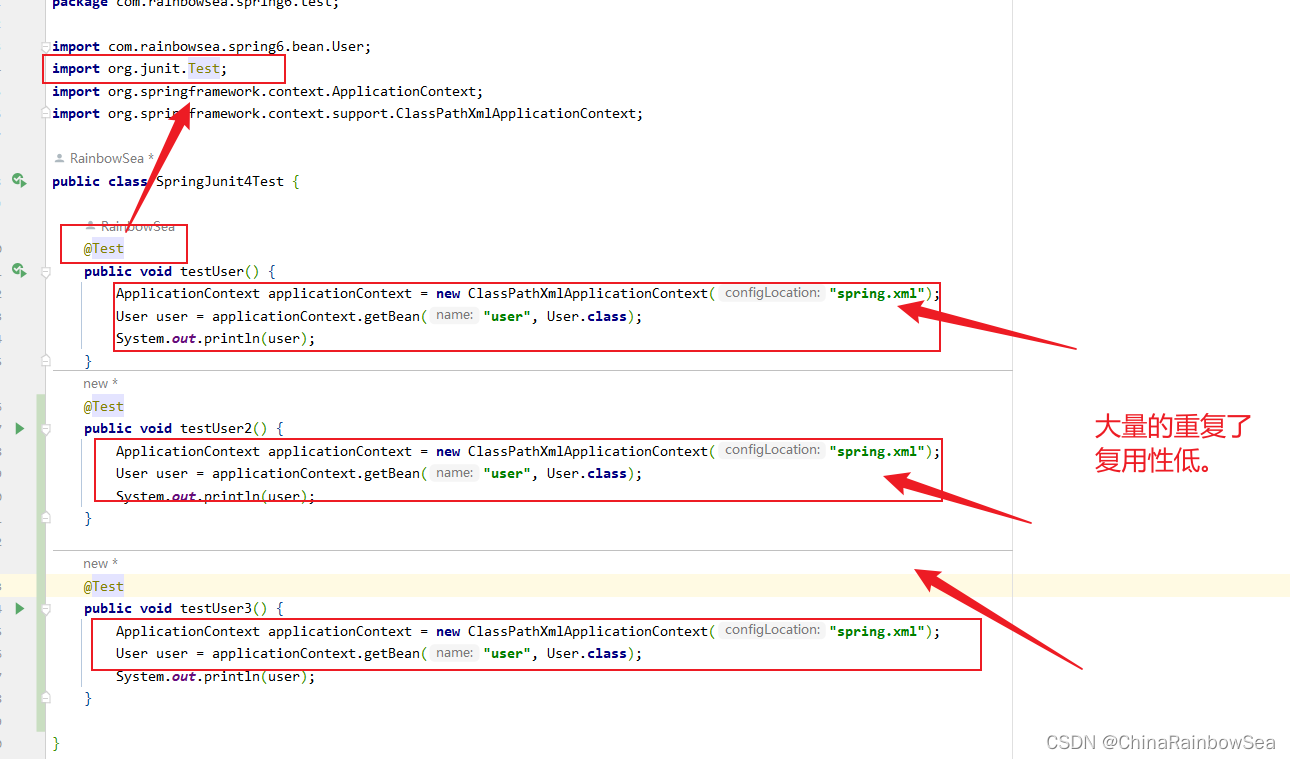Click 'Test' in the org.junit import
The image size is (1290, 759).
204,68
